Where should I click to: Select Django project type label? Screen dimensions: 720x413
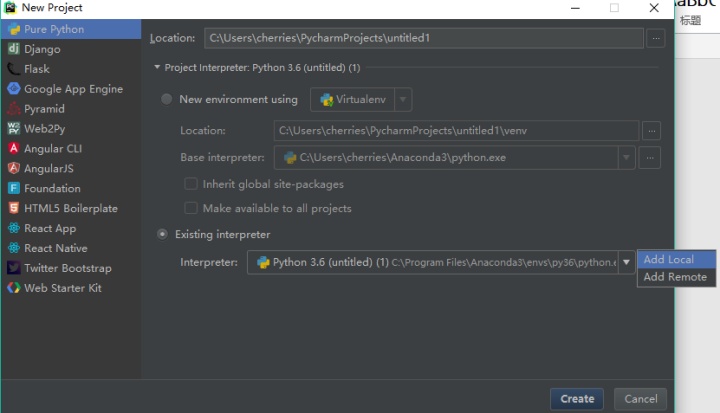point(42,49)
